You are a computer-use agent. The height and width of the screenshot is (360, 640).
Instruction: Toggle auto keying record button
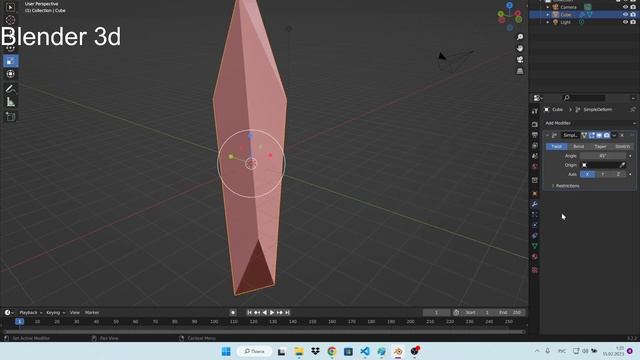[233, 313]
